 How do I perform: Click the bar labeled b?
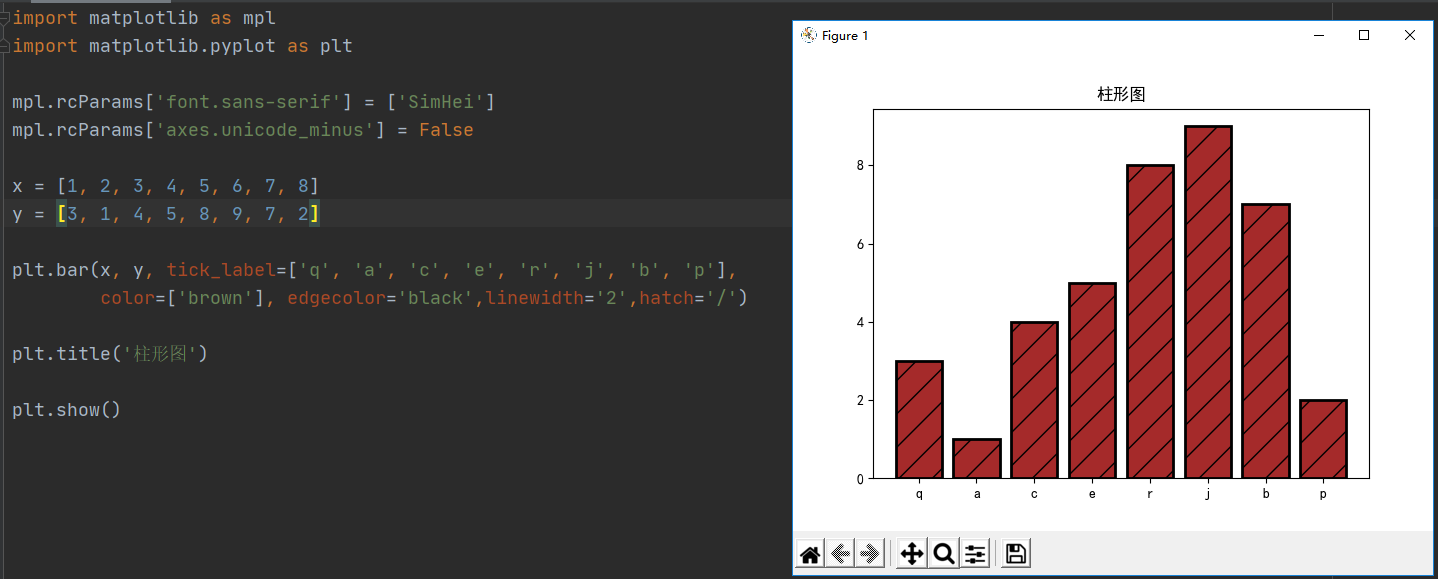1266,341
